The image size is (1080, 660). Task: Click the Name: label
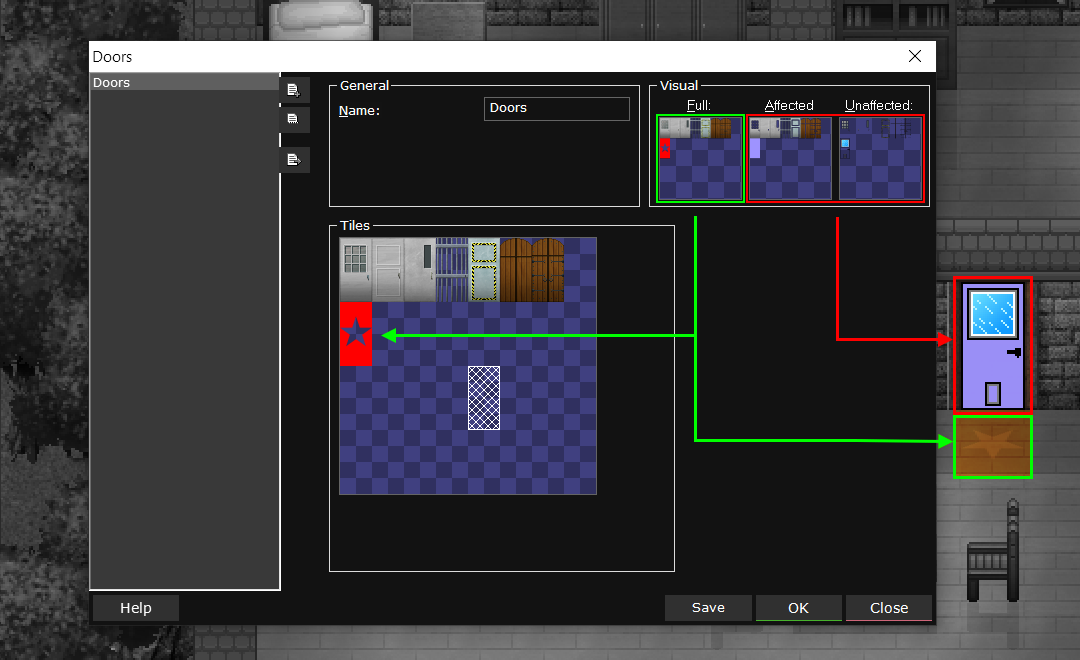(x=359, y=110)
